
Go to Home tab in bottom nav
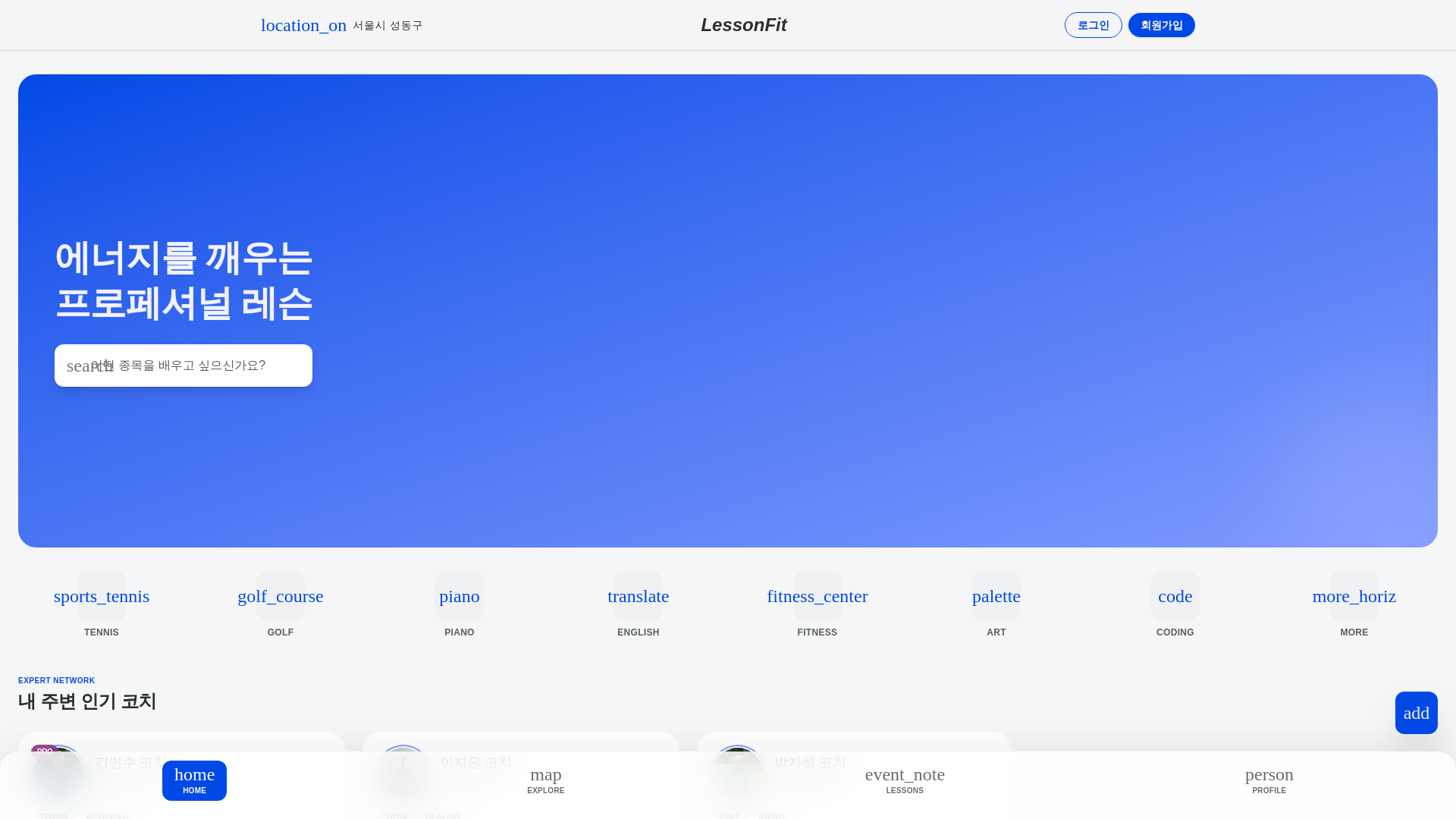click(194, 780)
